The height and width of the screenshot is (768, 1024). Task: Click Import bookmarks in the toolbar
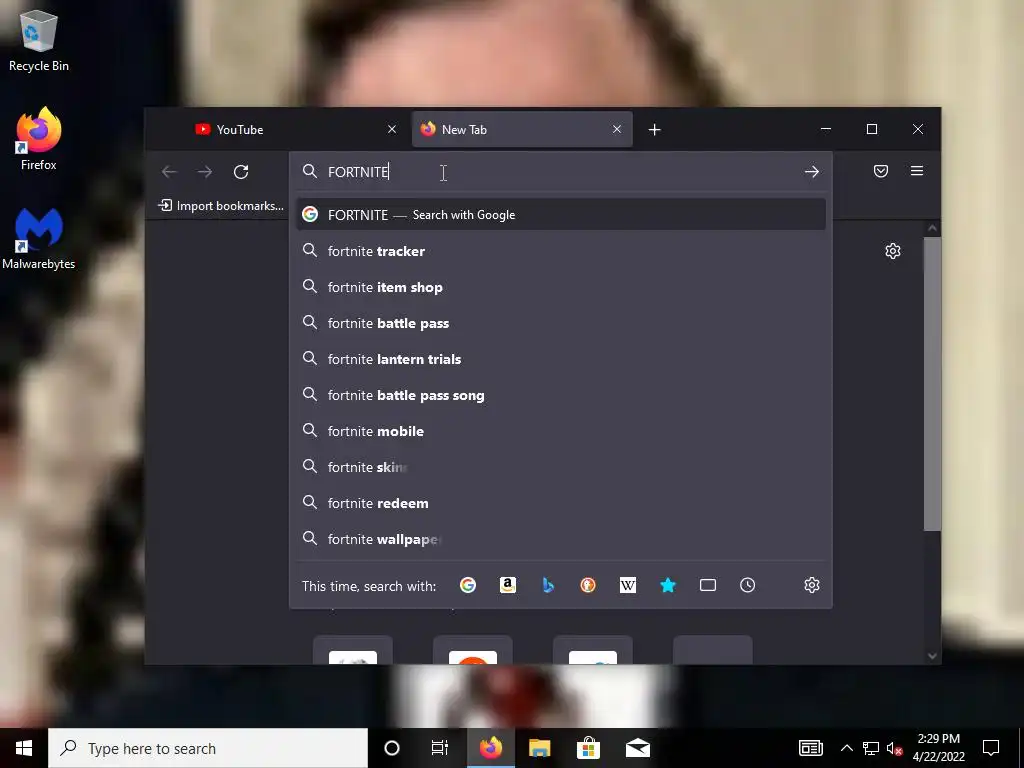click(x=221, y=206)
